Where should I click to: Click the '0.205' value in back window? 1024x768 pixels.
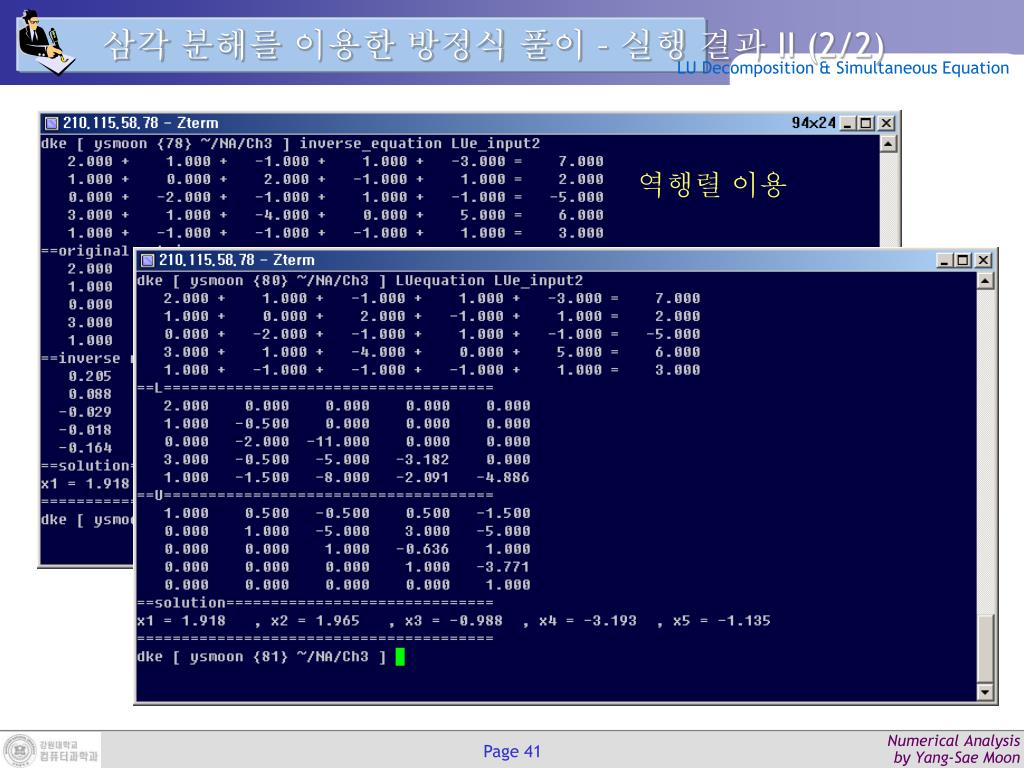90,376
